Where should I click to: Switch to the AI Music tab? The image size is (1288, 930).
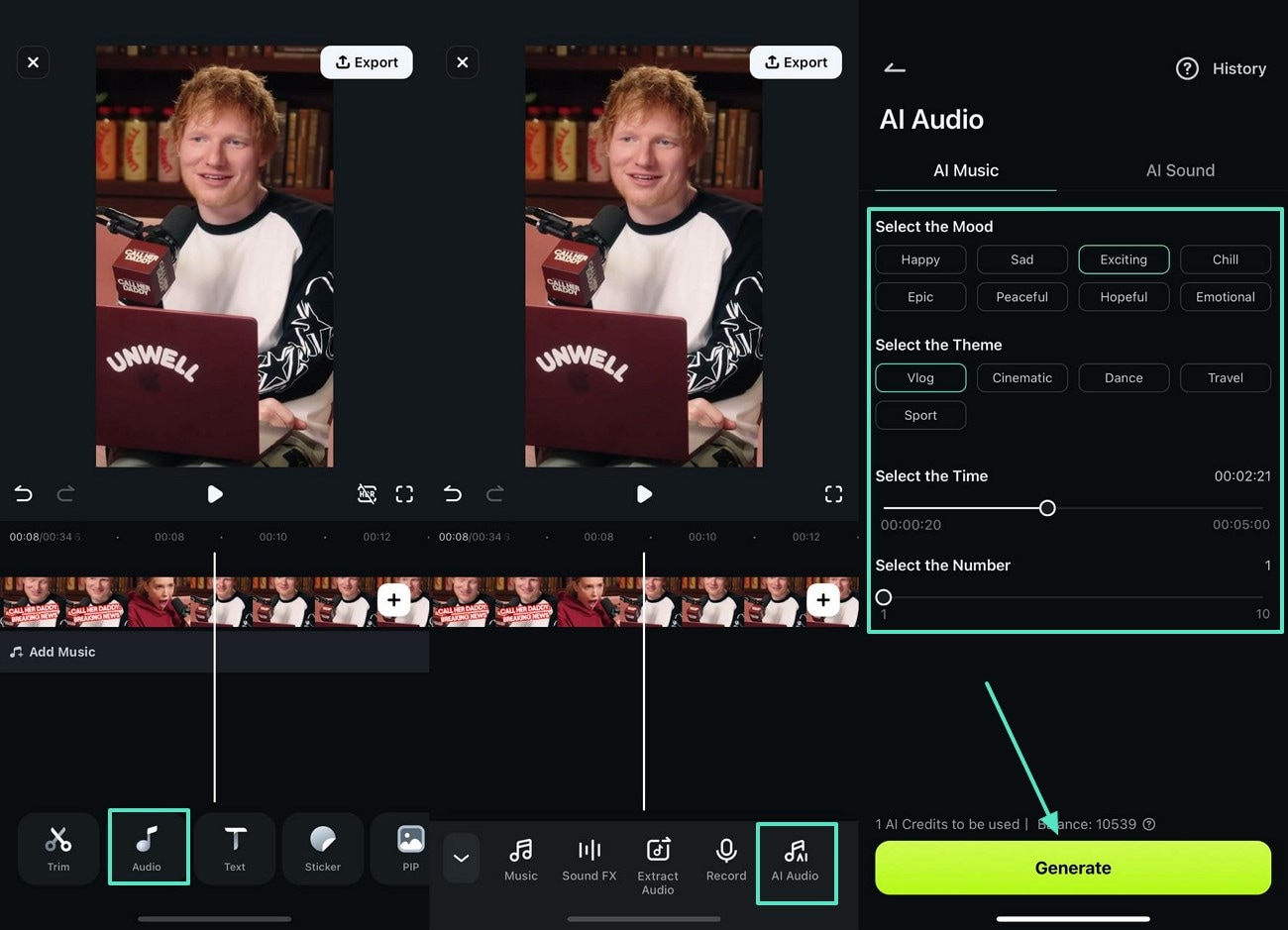(x=966, y=170)
